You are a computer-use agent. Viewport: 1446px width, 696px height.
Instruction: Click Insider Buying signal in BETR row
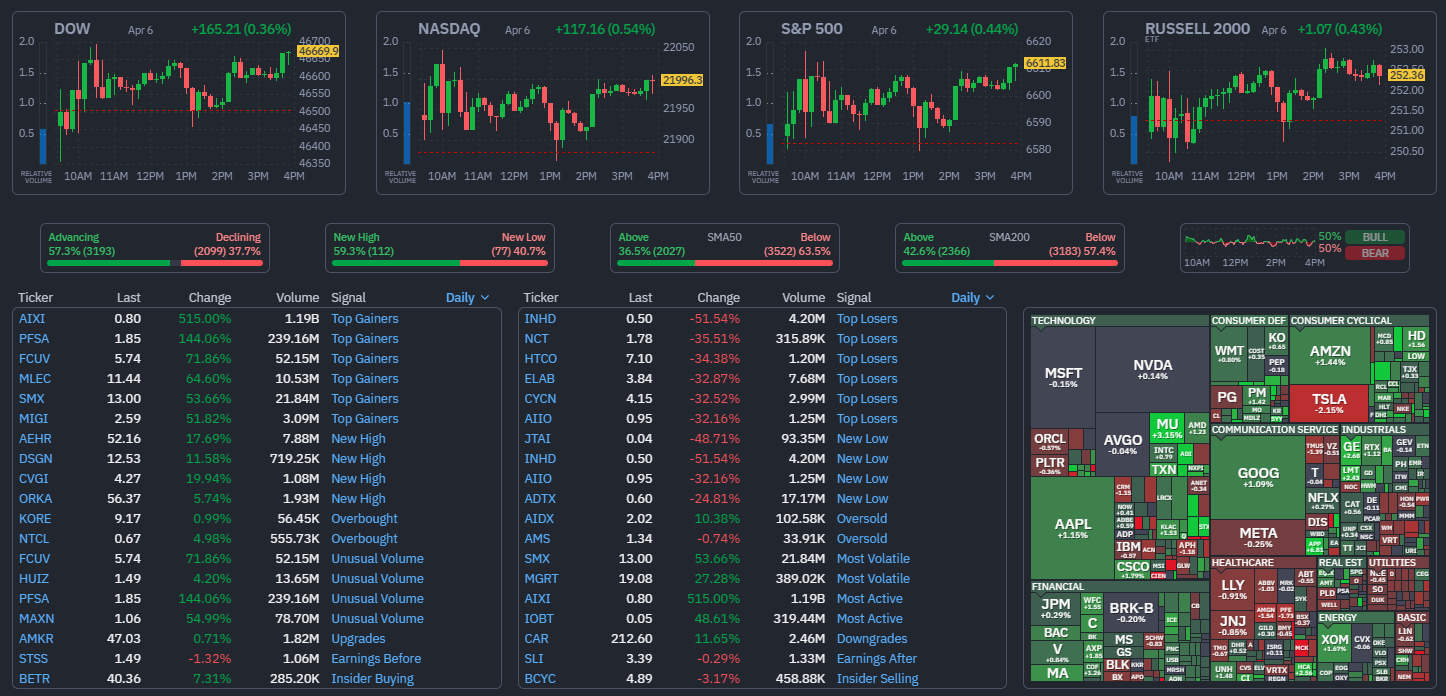[372, 678]
